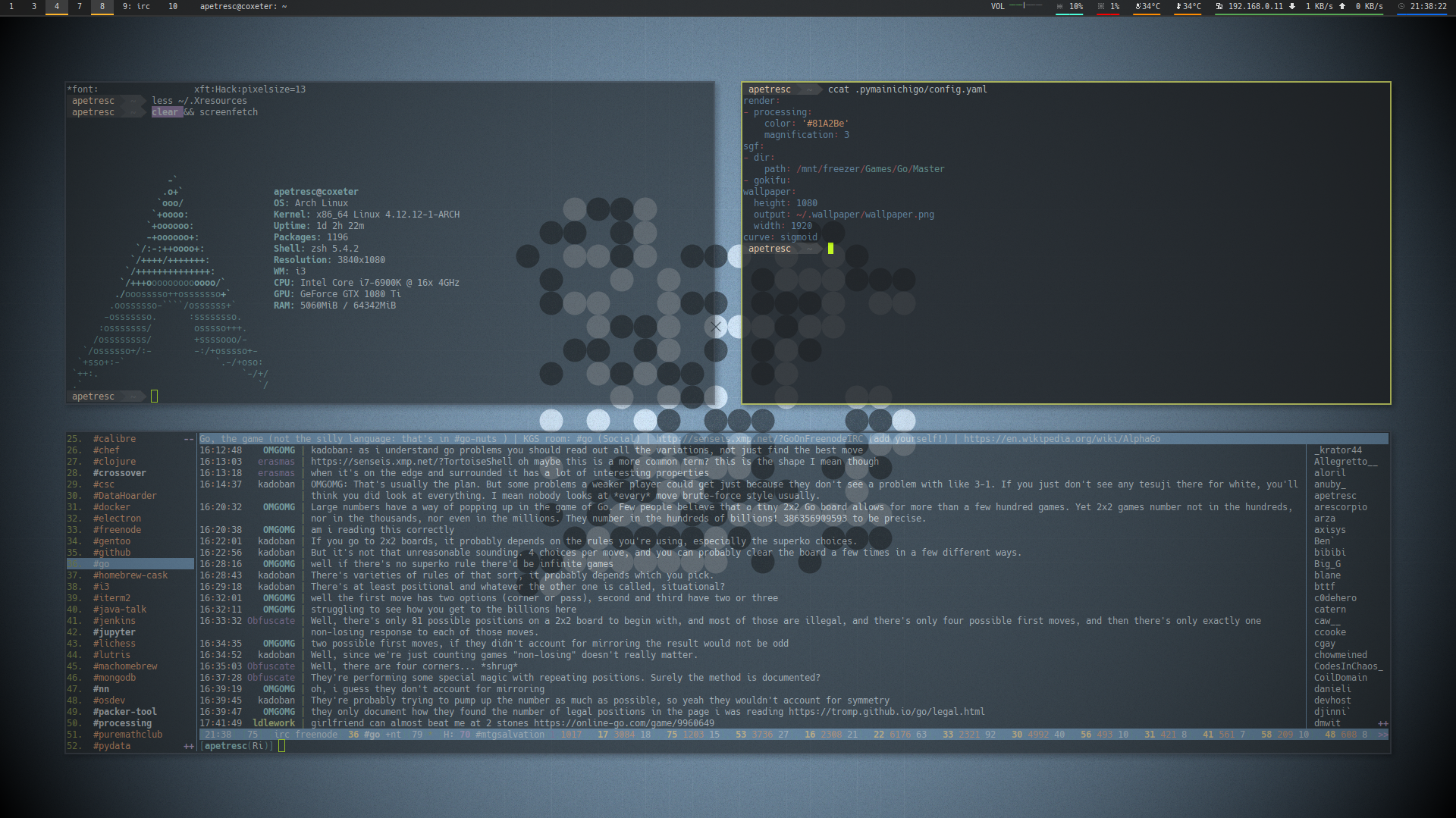The width and height of the screenshot is (1456, 818).
Task: Open the #lichess buffer
Action: (x=115, y=644)
